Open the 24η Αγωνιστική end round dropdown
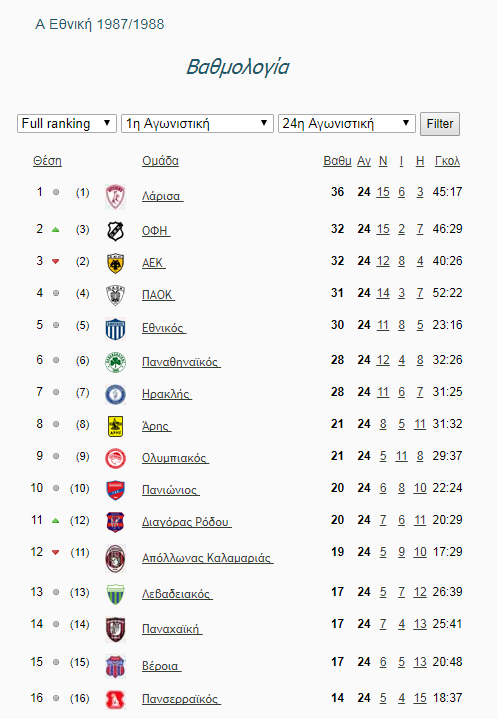 (347, 123)
